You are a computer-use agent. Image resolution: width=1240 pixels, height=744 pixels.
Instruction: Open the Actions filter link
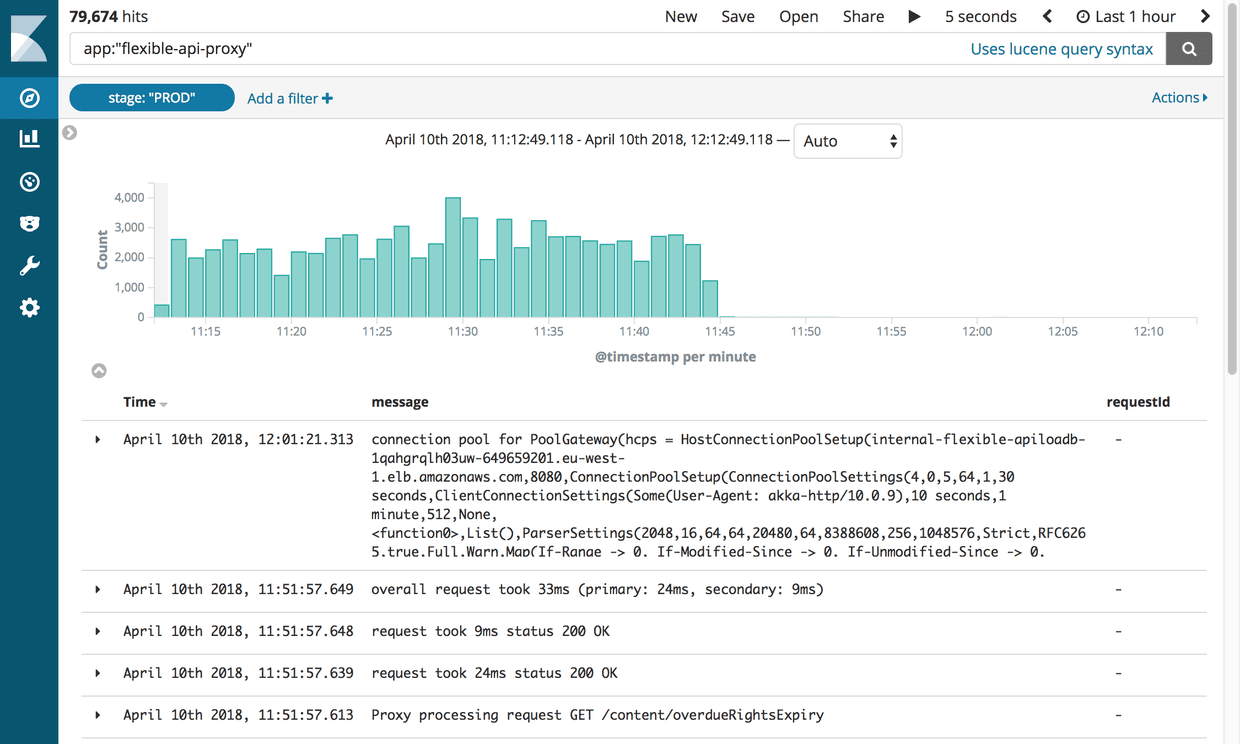point(1179,97)
